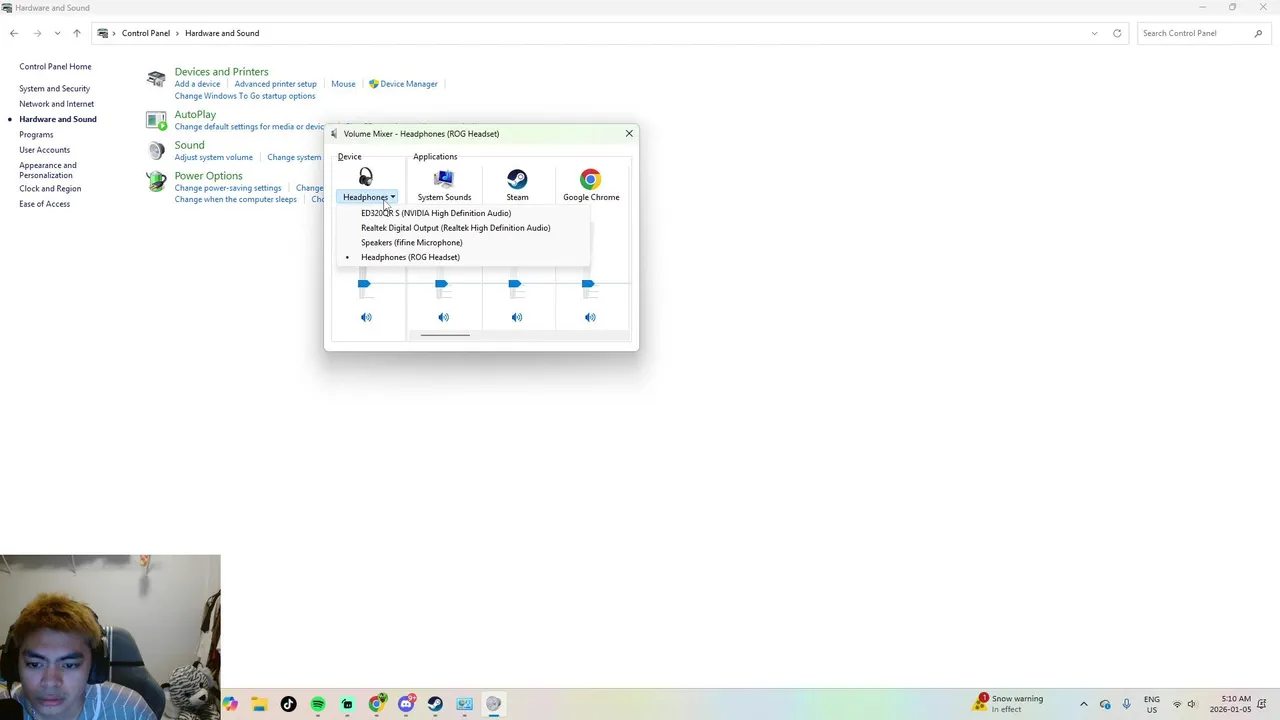1280x720 pixels.
Task: Open Ease of Access category
Action: pyautogui.click(x=44, y=204)
